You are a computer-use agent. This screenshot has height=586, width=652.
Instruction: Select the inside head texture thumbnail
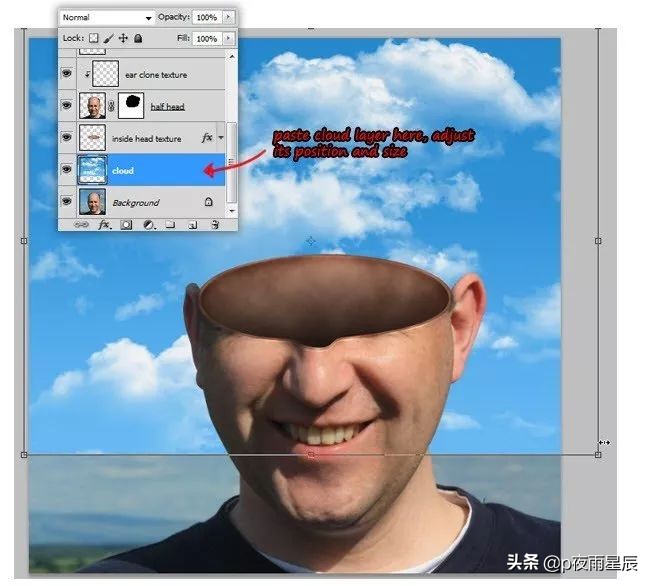[x=92, y=138]
